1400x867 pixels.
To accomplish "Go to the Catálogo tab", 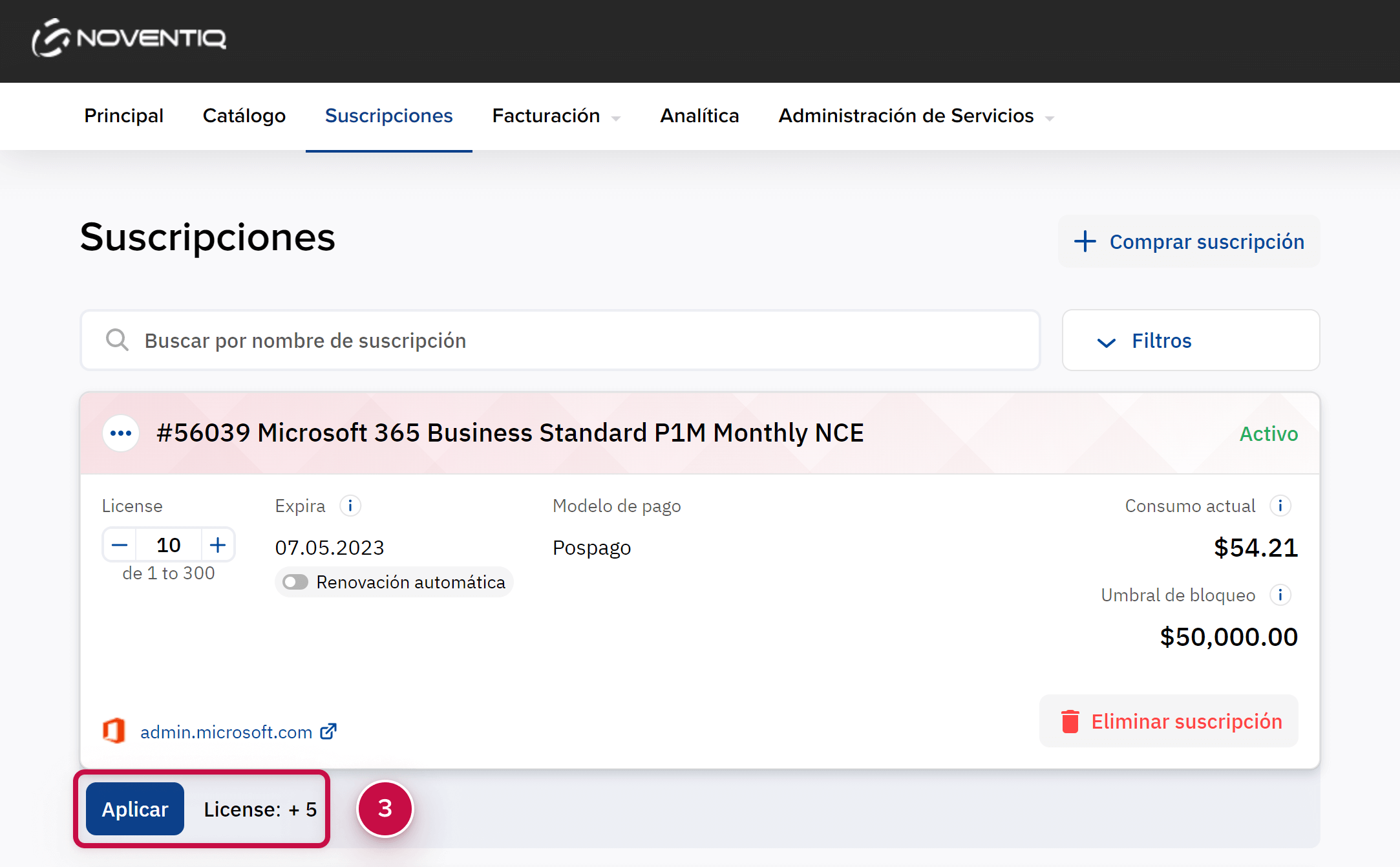I will [244, 116].
